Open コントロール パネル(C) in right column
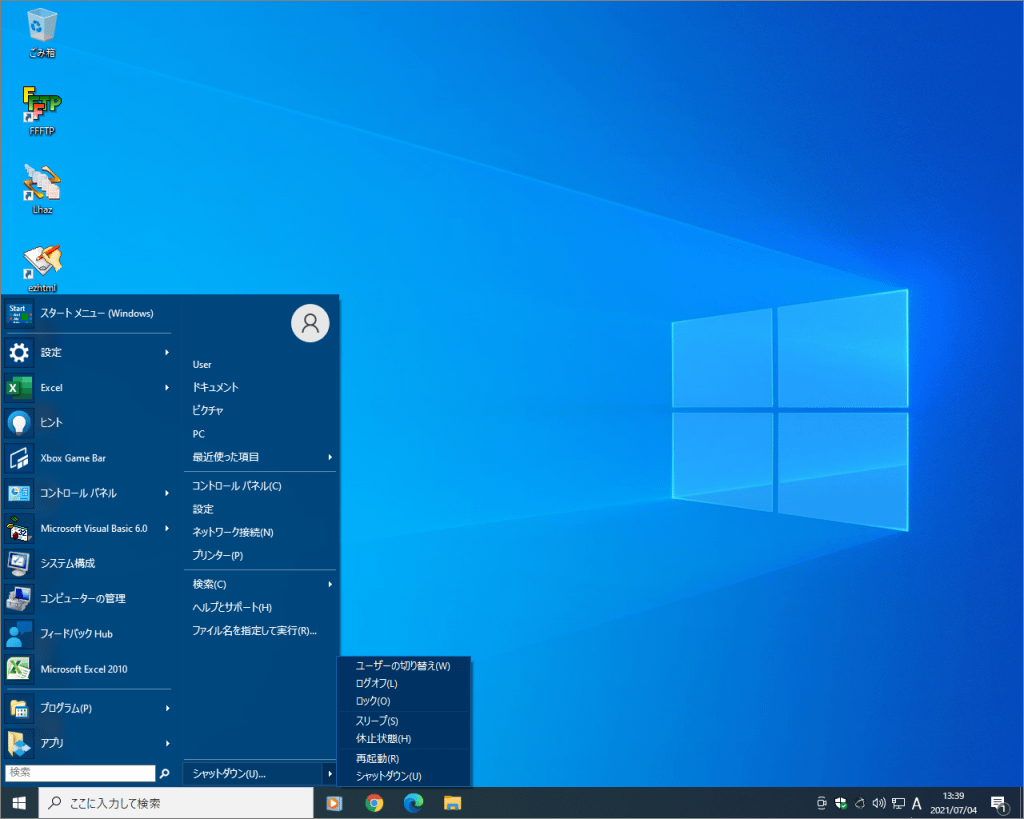This screenshot has width=1024, height=819. point(236,486)
